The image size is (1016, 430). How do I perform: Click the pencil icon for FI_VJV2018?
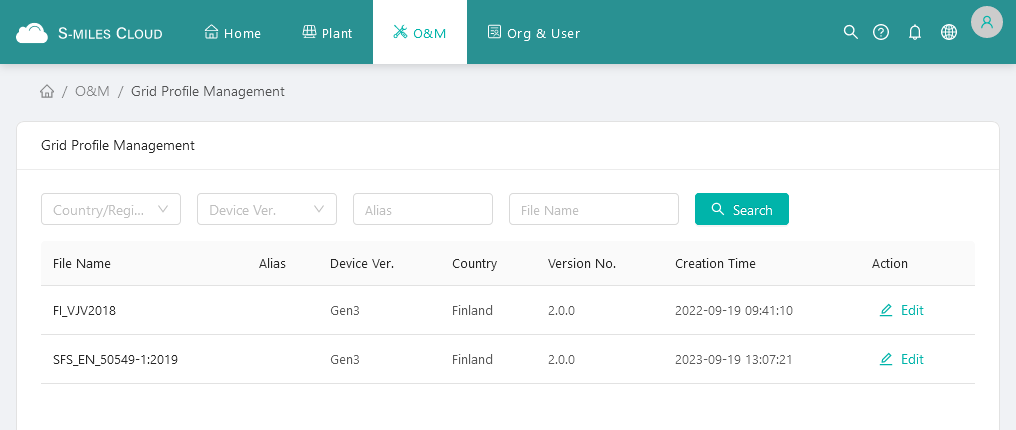[x=886, y=311]
